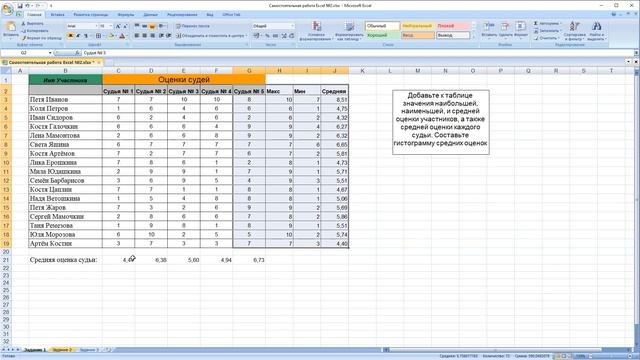Open Conditional Formatting menu
Screen dimensions: 640x360
[316, 31]
